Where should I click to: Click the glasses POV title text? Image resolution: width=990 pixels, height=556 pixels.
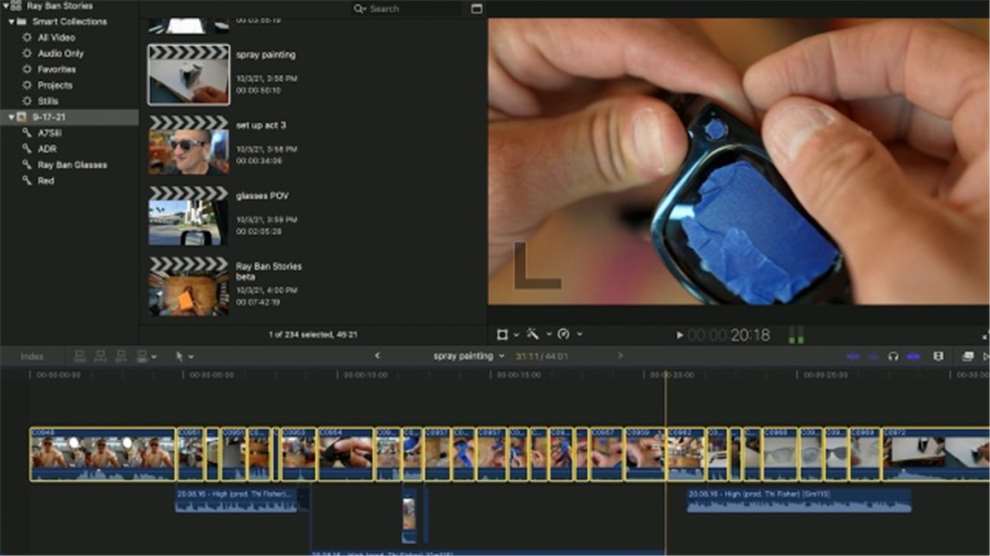point(262,196)
